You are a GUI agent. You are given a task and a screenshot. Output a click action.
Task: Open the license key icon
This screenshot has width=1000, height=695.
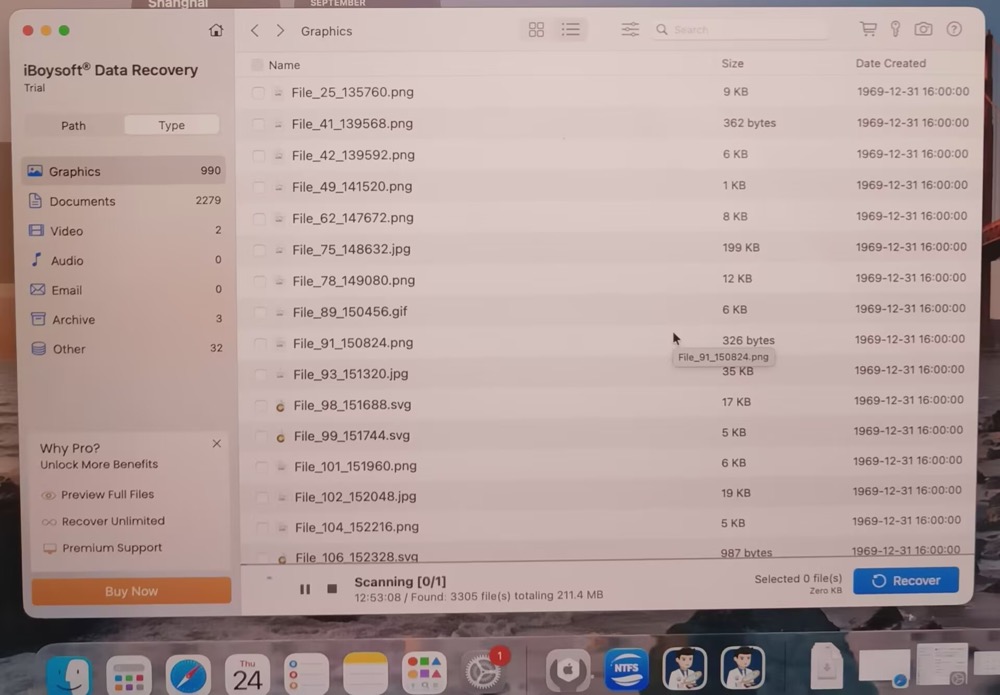[x=895, y=29]
